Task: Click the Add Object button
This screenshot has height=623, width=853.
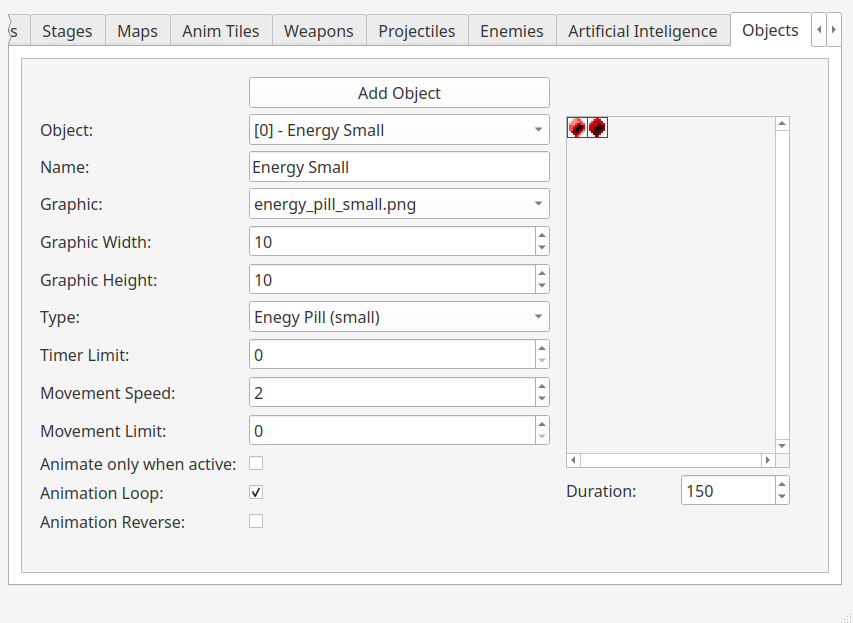Action: 399,93
